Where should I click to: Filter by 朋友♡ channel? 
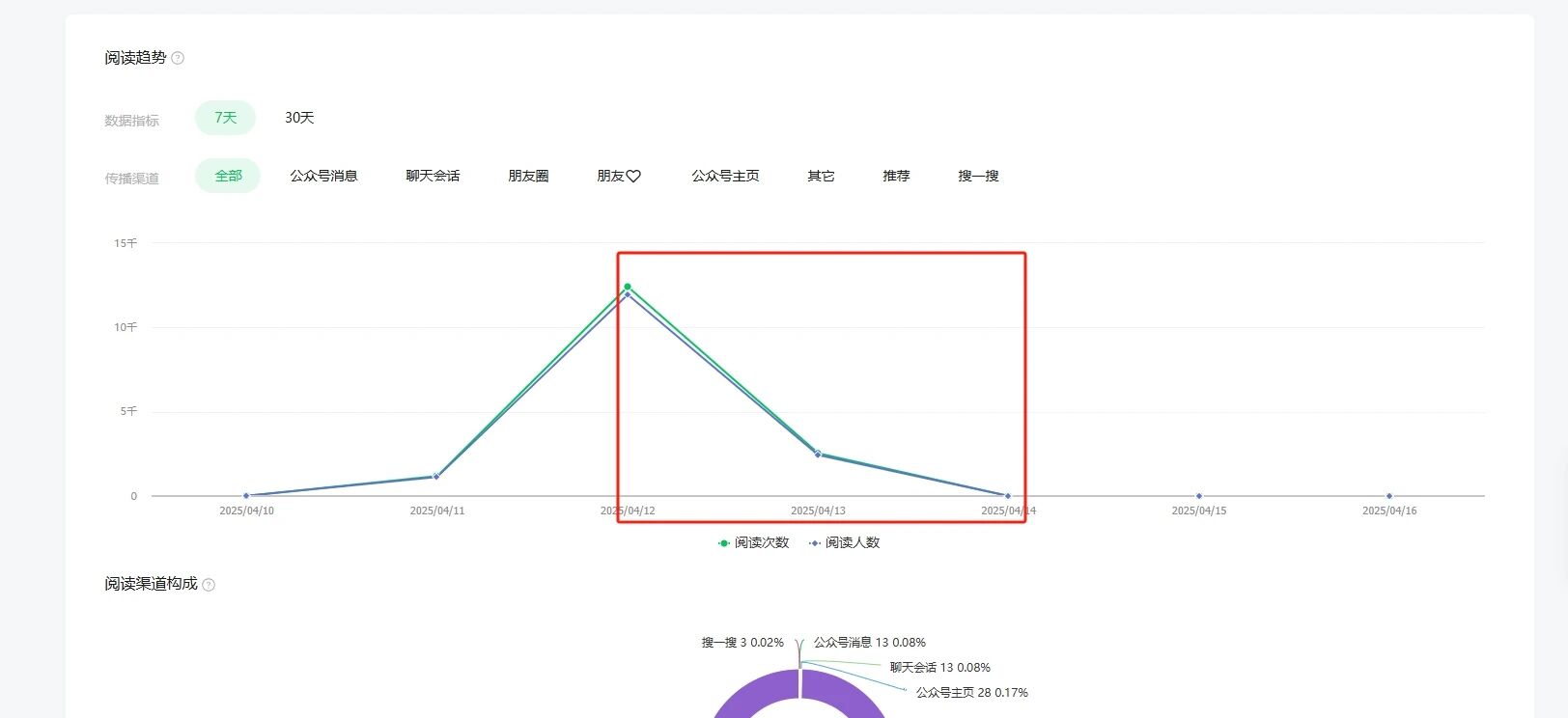tap(619, 176)
